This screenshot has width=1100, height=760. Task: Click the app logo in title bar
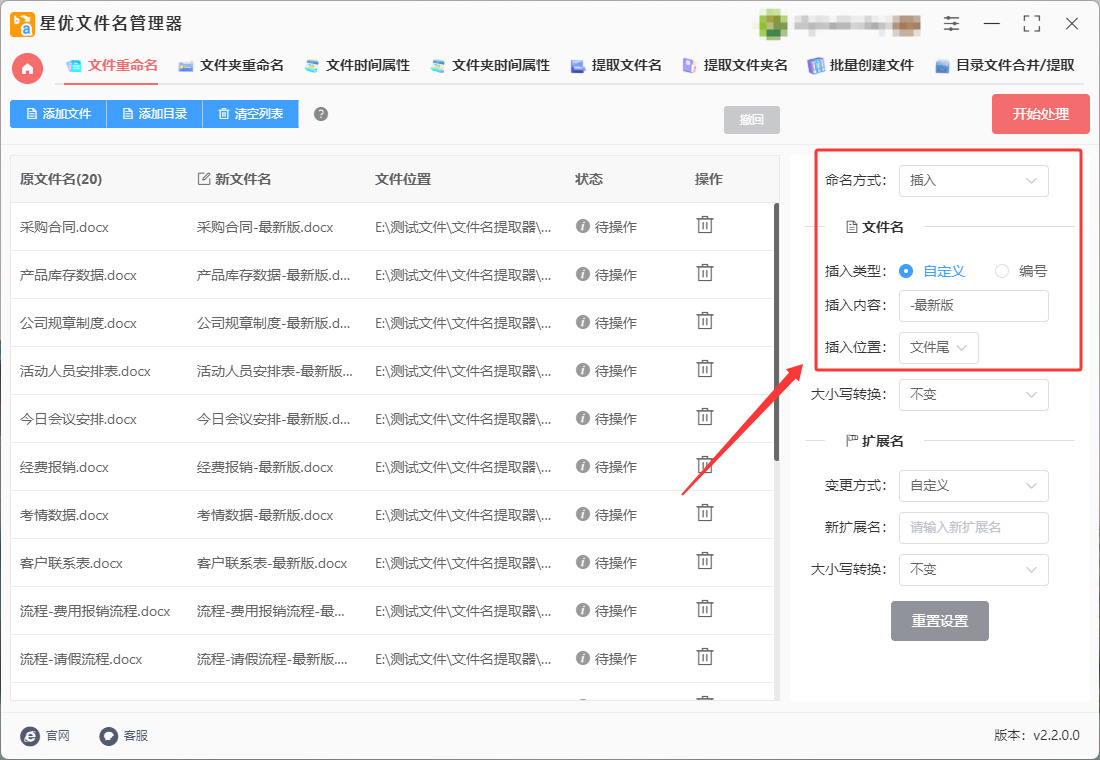pyautogui.click(x=22, y=24)
